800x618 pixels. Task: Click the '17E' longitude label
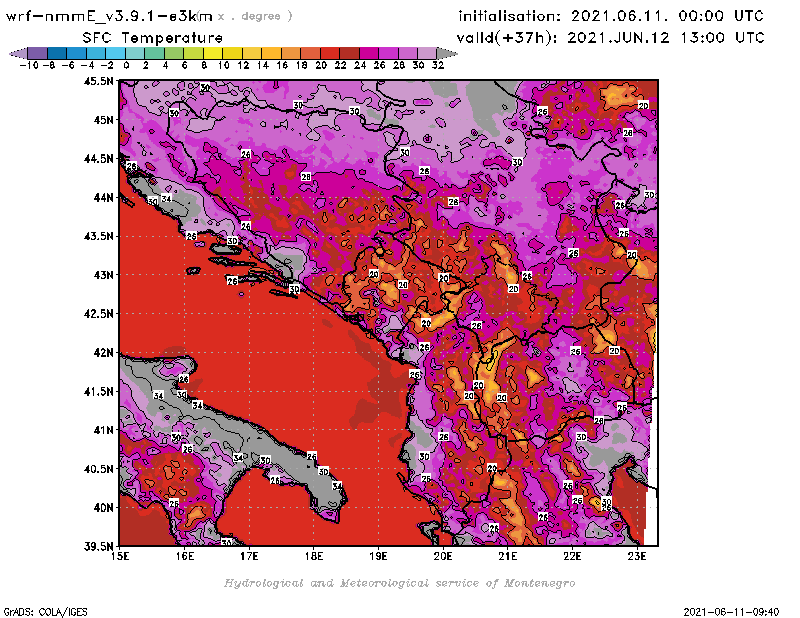point(249,556)
